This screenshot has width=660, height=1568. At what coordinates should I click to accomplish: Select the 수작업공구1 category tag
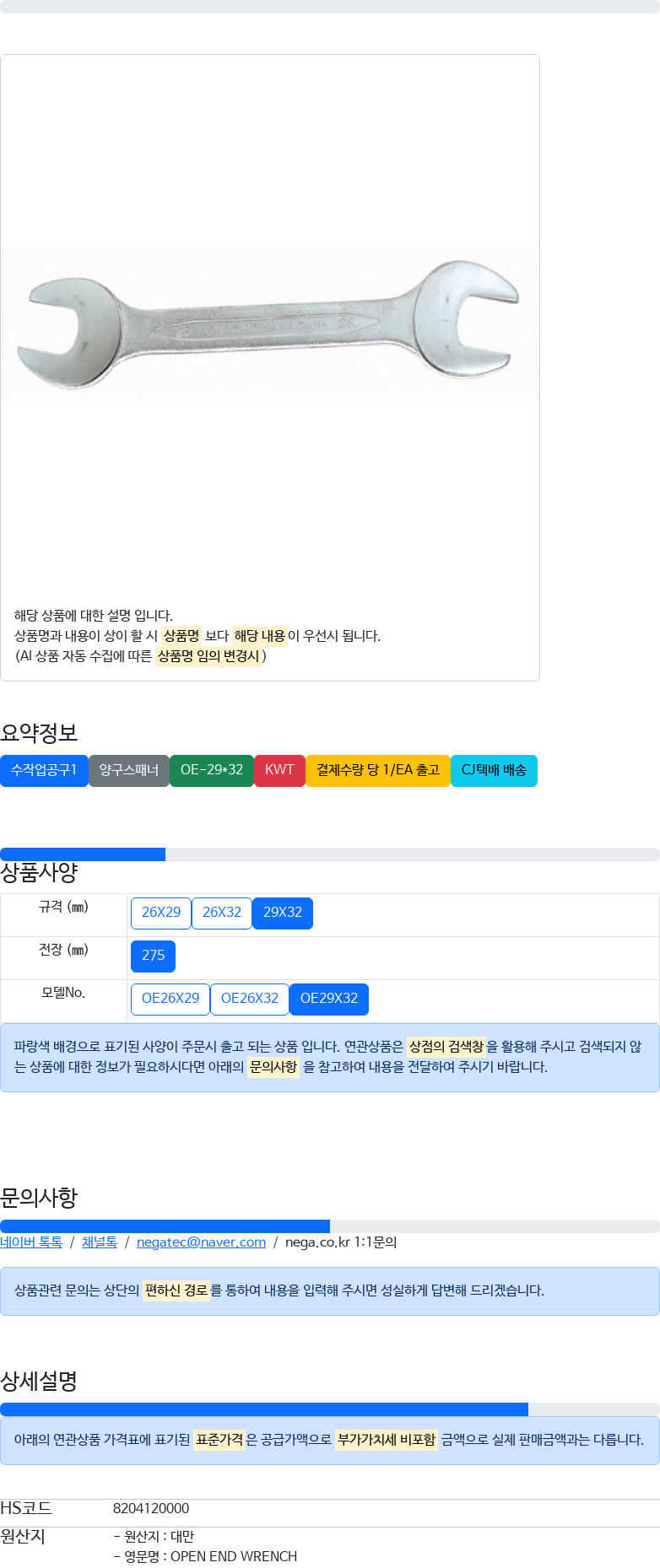pyautogui.click(x=44, y=770)
